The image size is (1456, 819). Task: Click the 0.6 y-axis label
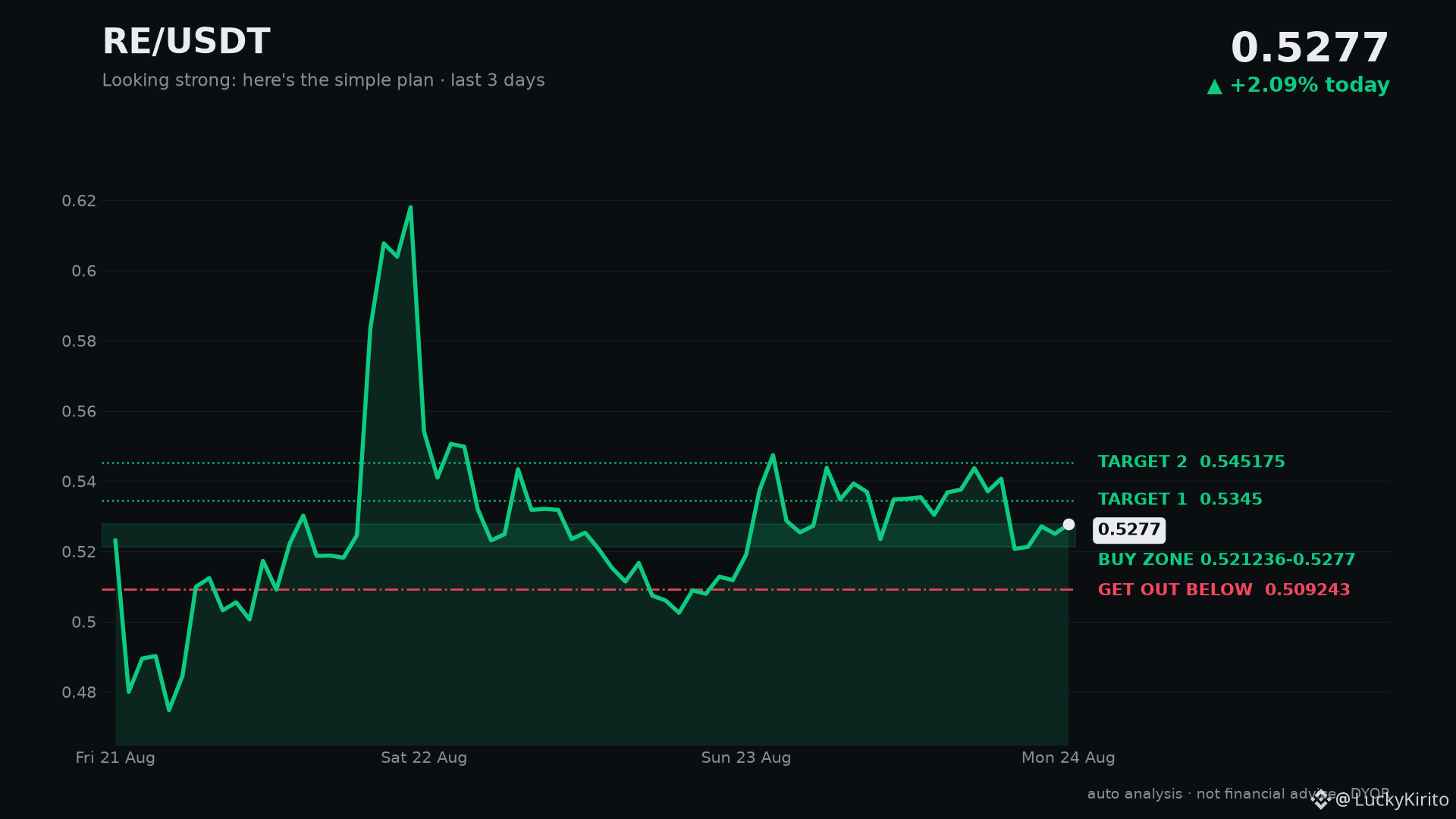point(84,271)
